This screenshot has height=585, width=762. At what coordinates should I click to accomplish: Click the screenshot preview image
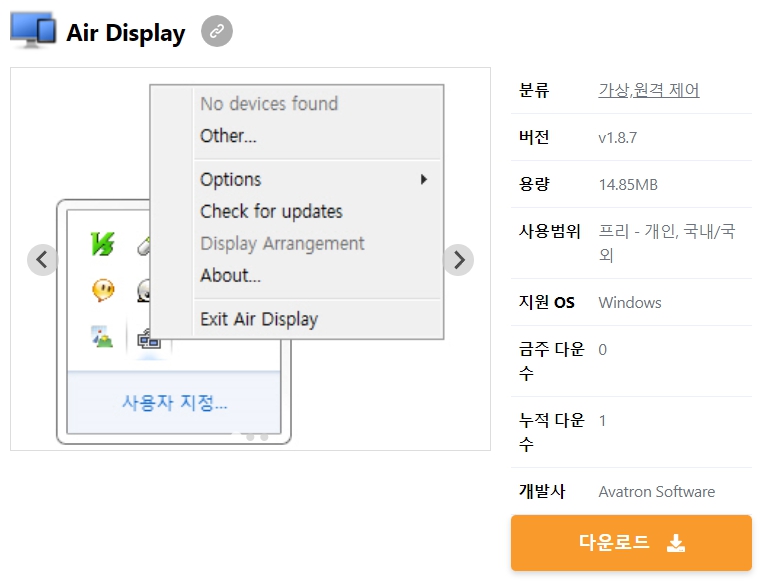tap(250, 259)
